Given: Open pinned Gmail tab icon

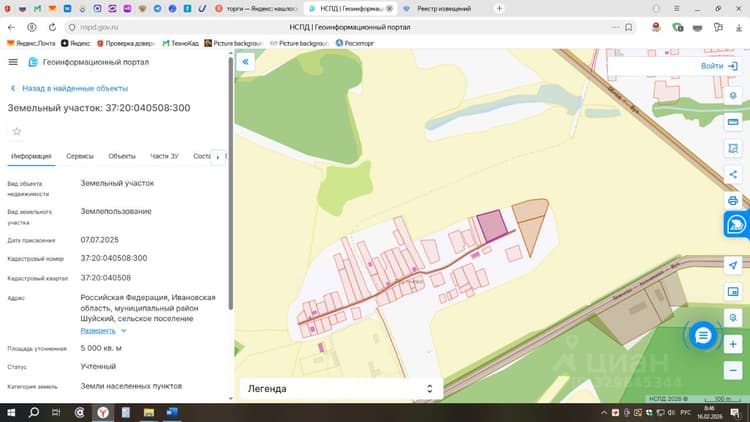Looking at the screenshot, I should click(37, 8).
